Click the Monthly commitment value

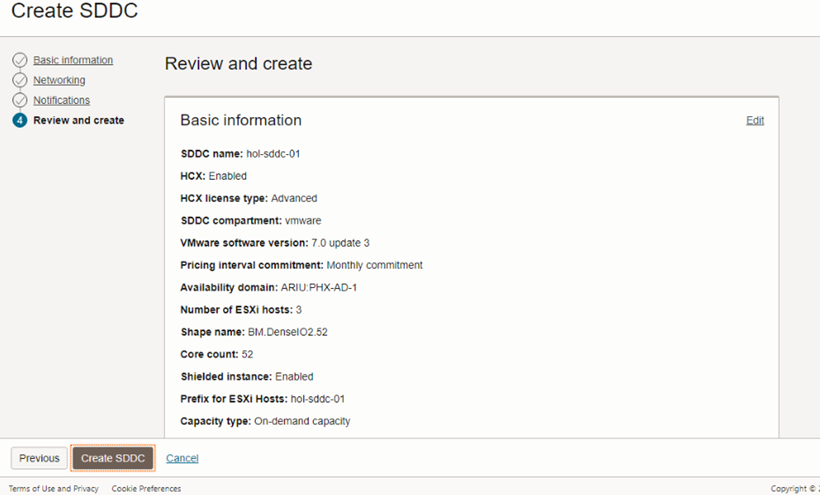click(374, 265)
